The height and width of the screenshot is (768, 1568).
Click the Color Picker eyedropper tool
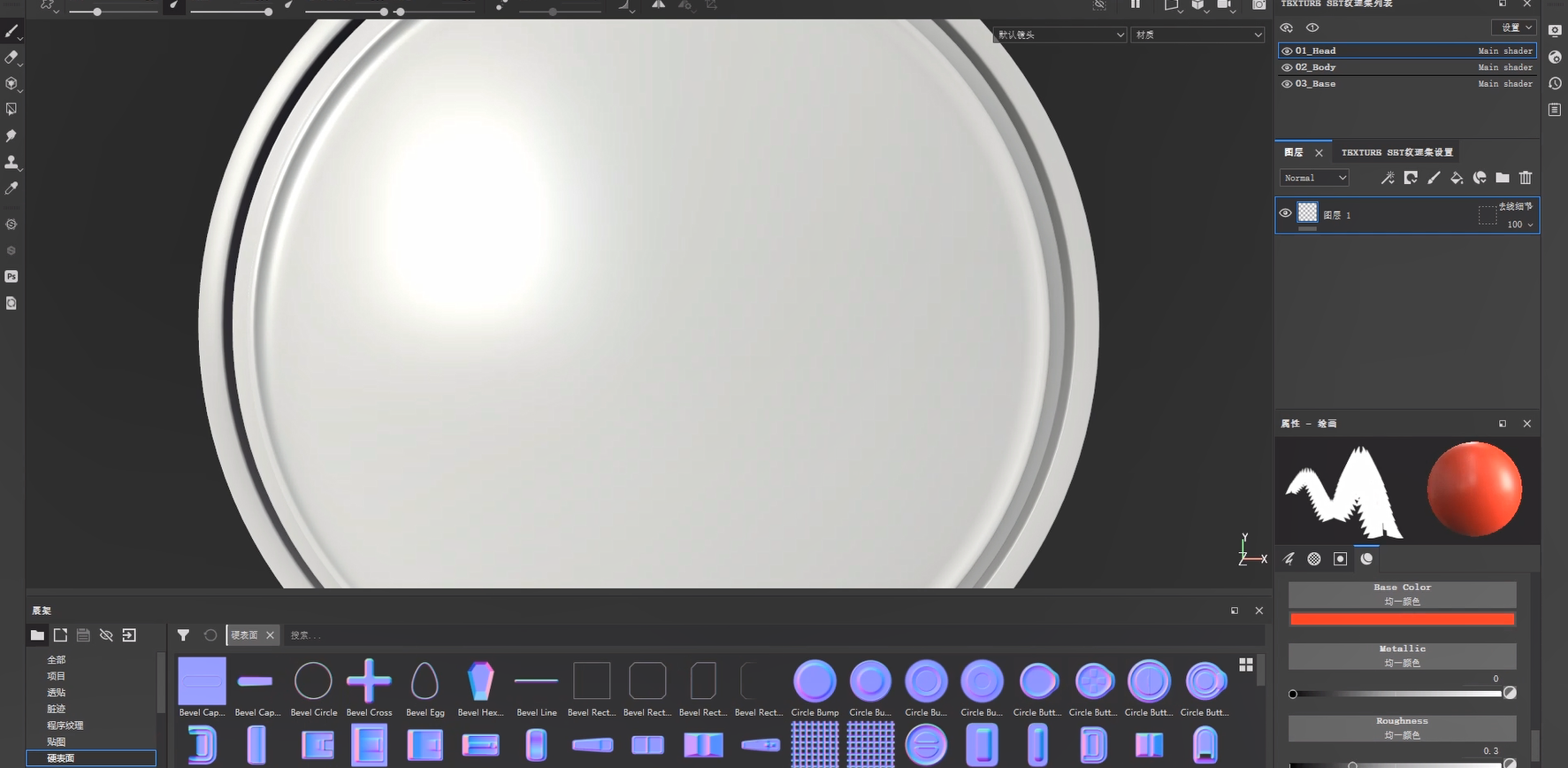[x=11, y=188]
